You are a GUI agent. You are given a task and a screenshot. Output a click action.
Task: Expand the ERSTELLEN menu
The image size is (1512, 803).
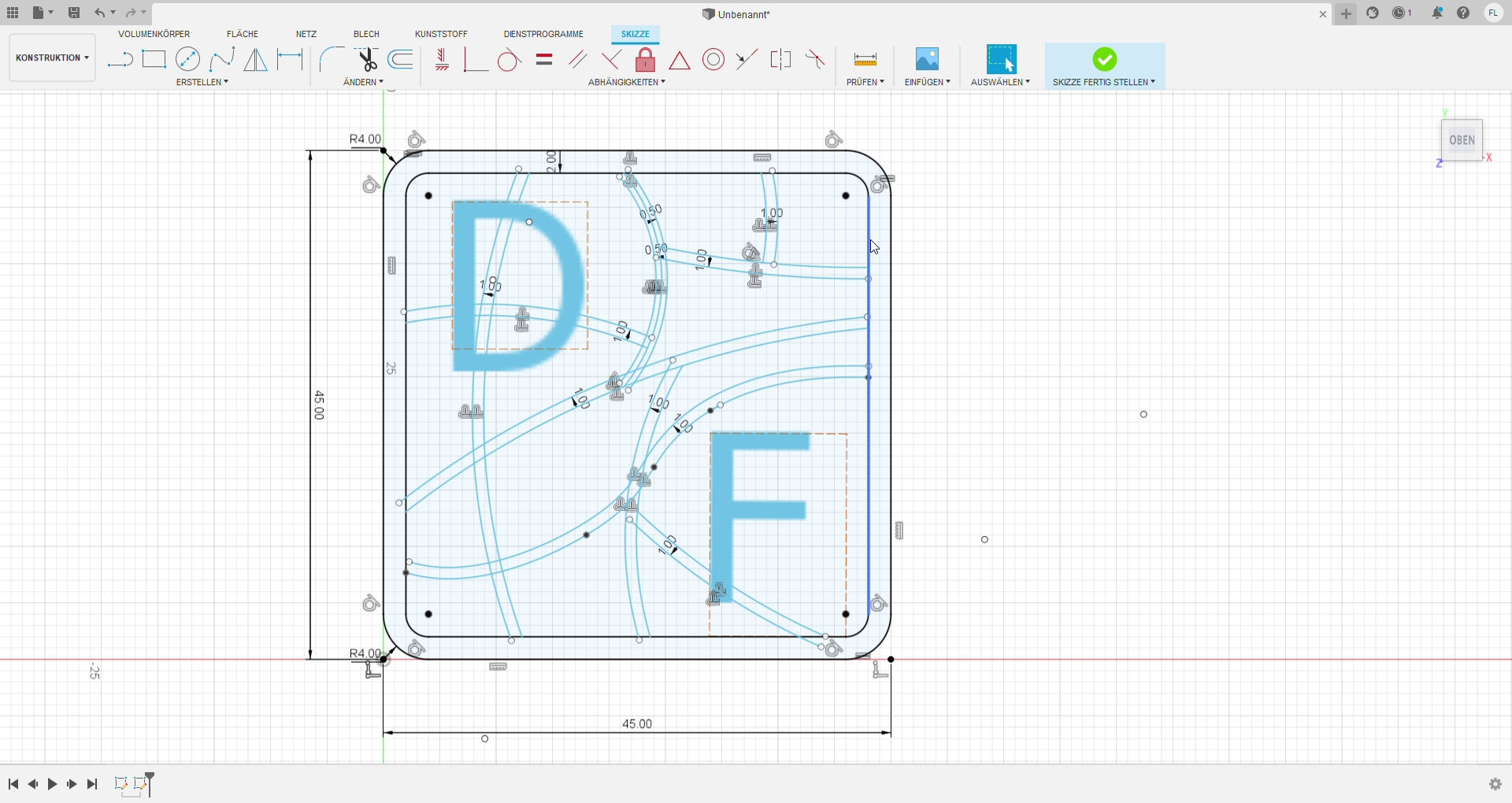tap(202, 82)
